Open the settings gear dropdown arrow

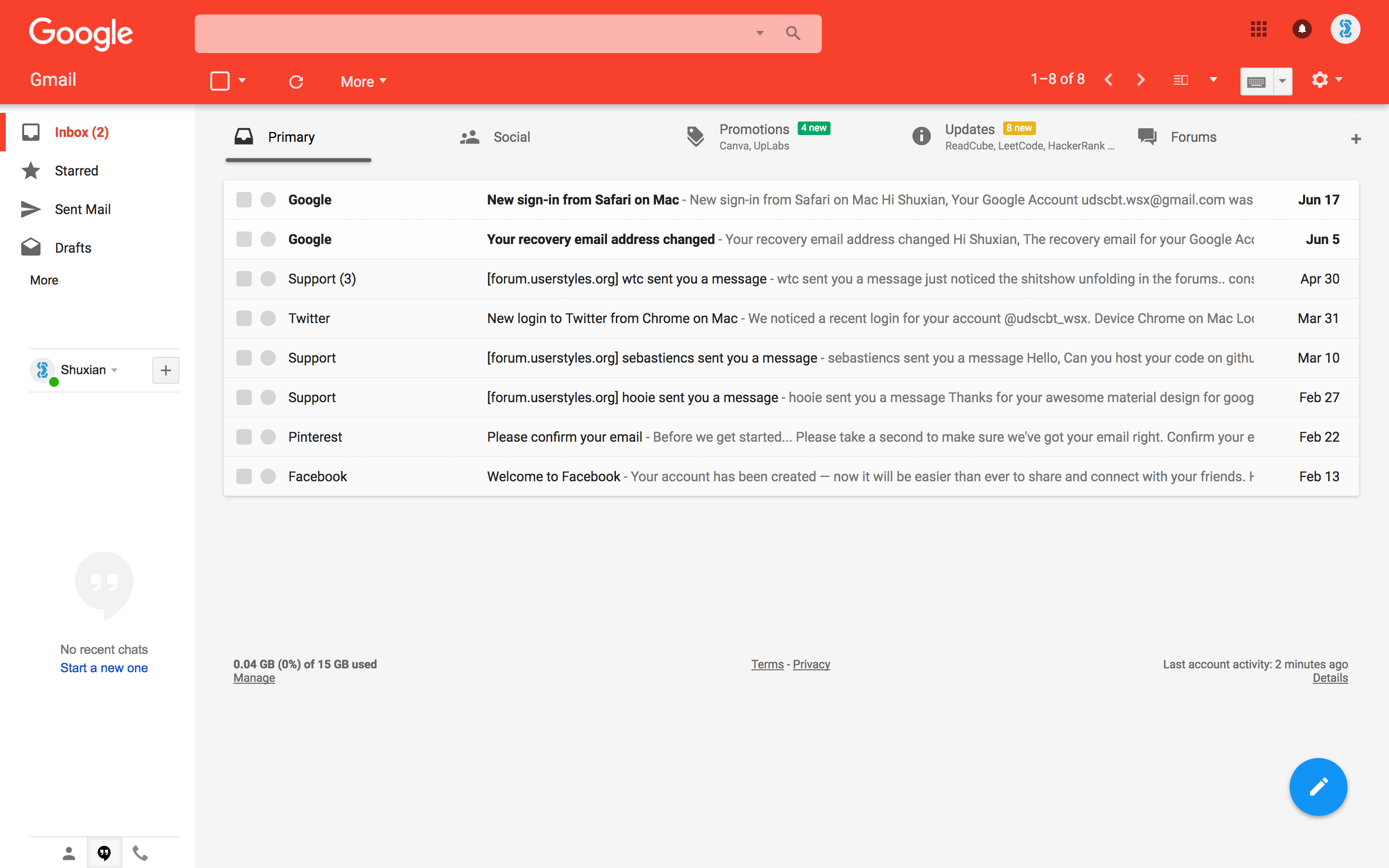pyautogui.click(x=1339, y=80)
